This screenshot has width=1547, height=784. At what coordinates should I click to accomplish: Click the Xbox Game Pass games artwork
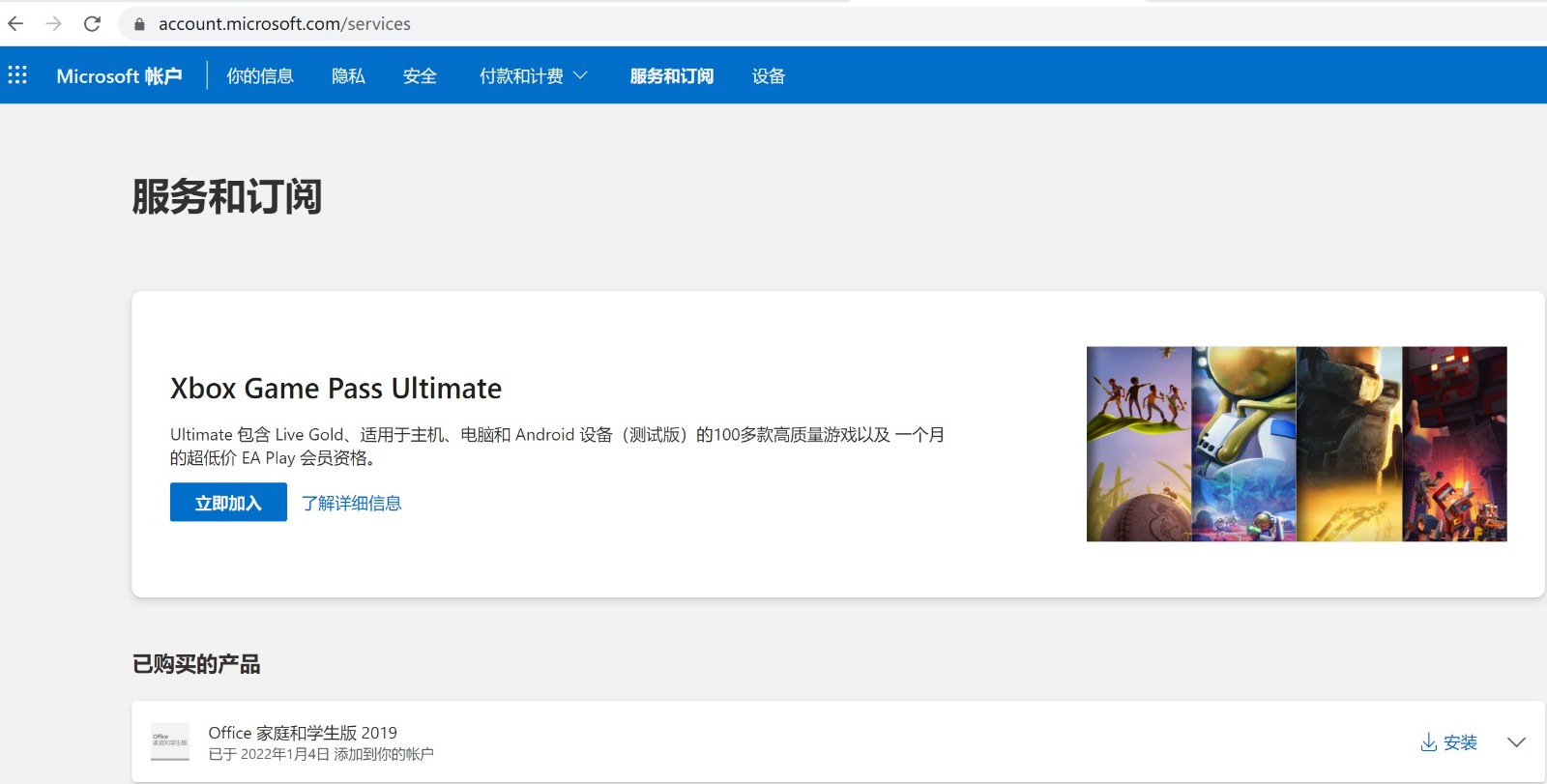tap(1297, 444)
